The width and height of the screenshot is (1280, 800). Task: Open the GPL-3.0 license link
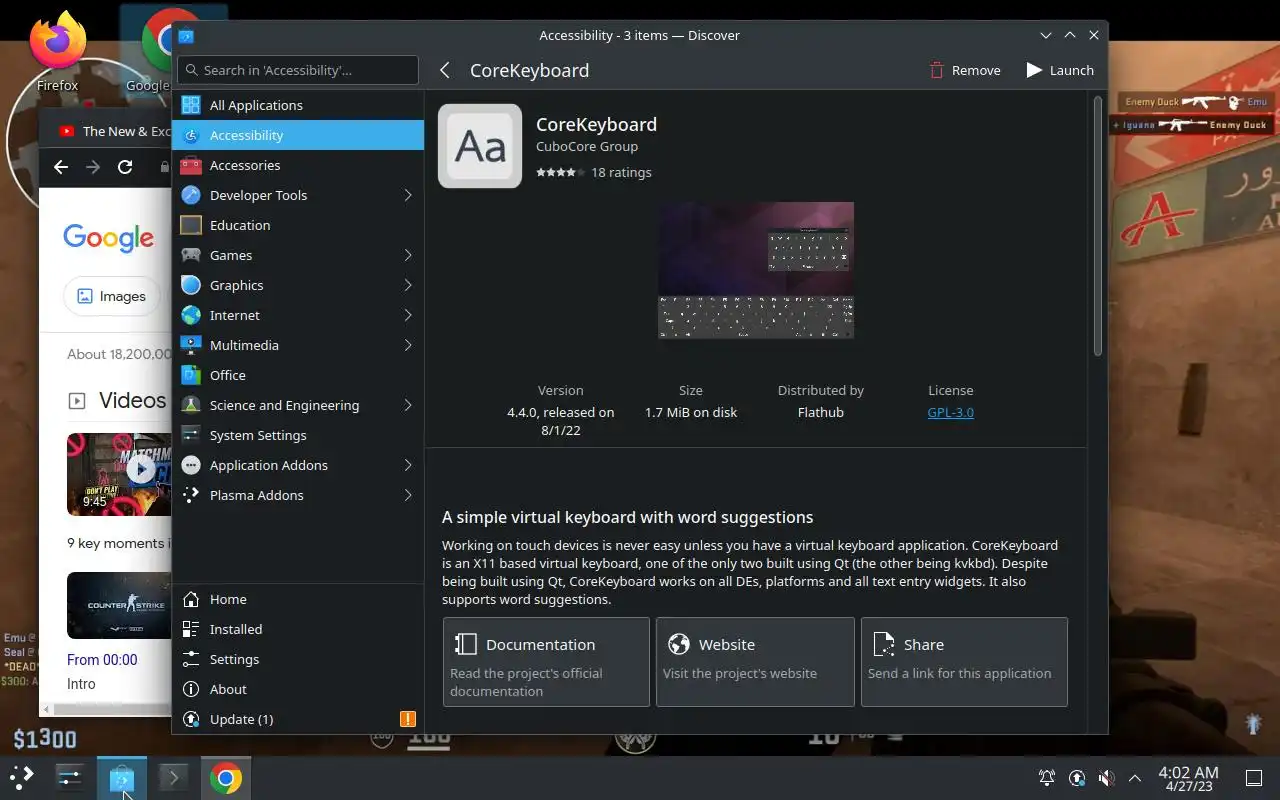[x=950, y=412]
